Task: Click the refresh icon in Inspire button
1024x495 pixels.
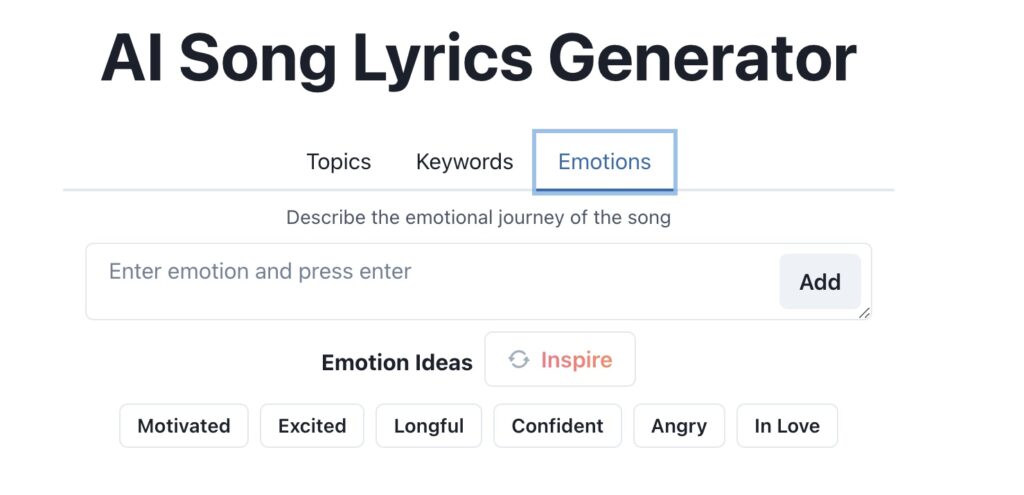Action: 518,360
